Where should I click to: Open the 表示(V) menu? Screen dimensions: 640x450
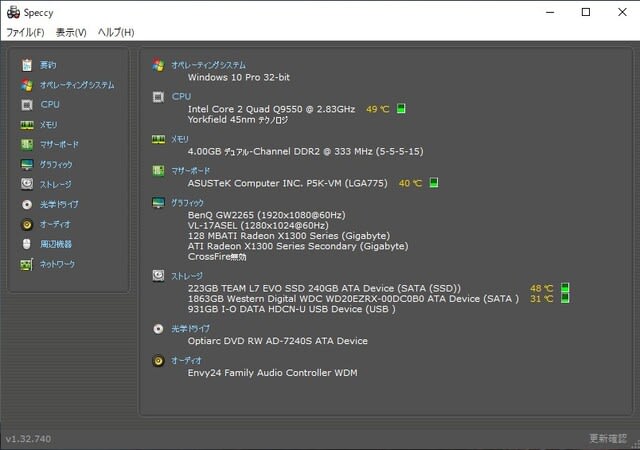point(71,32)
